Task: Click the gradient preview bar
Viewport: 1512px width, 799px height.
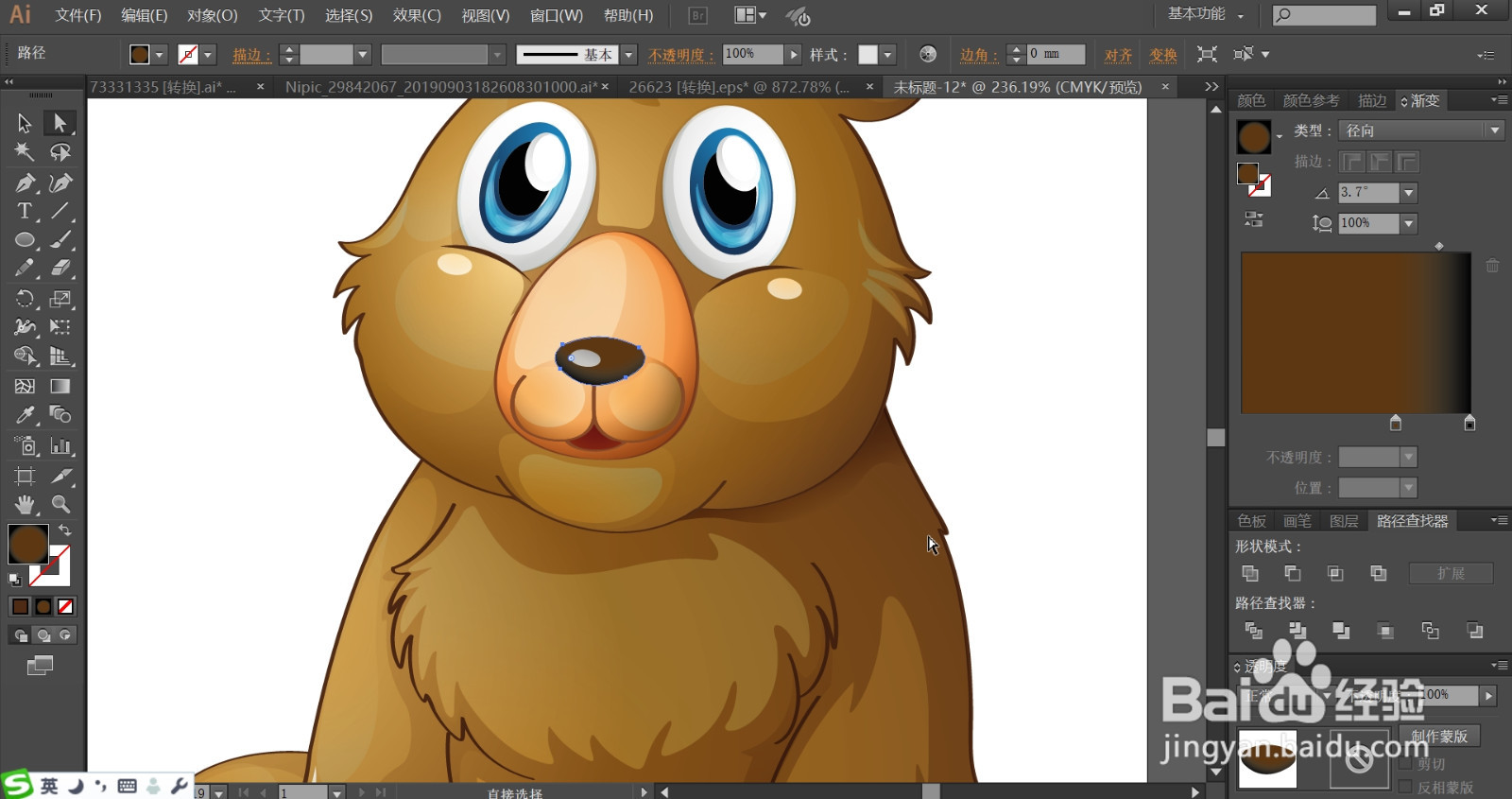Action: 1356,333
